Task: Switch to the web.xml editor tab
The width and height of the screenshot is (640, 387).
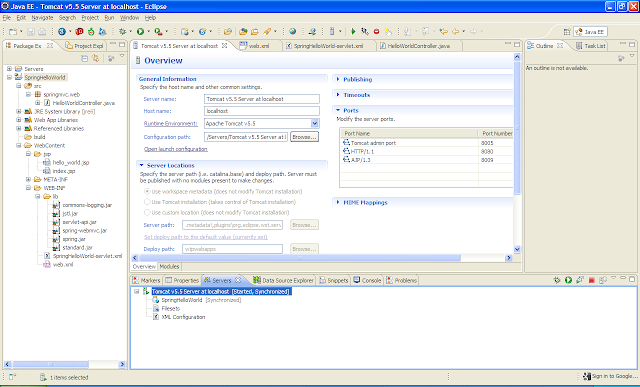Action: [x=259, y=46]
